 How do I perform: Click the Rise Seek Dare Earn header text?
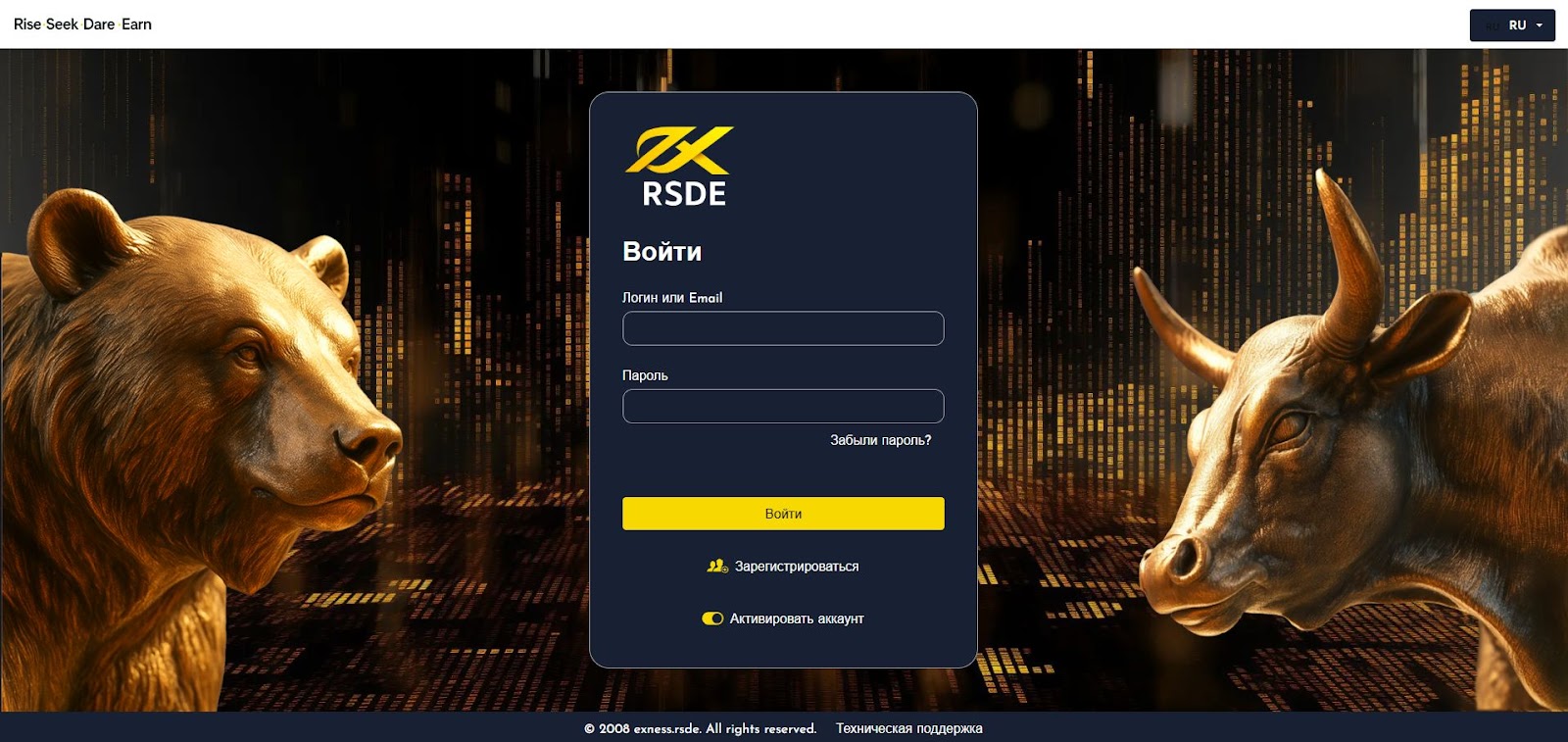point(82,25)
